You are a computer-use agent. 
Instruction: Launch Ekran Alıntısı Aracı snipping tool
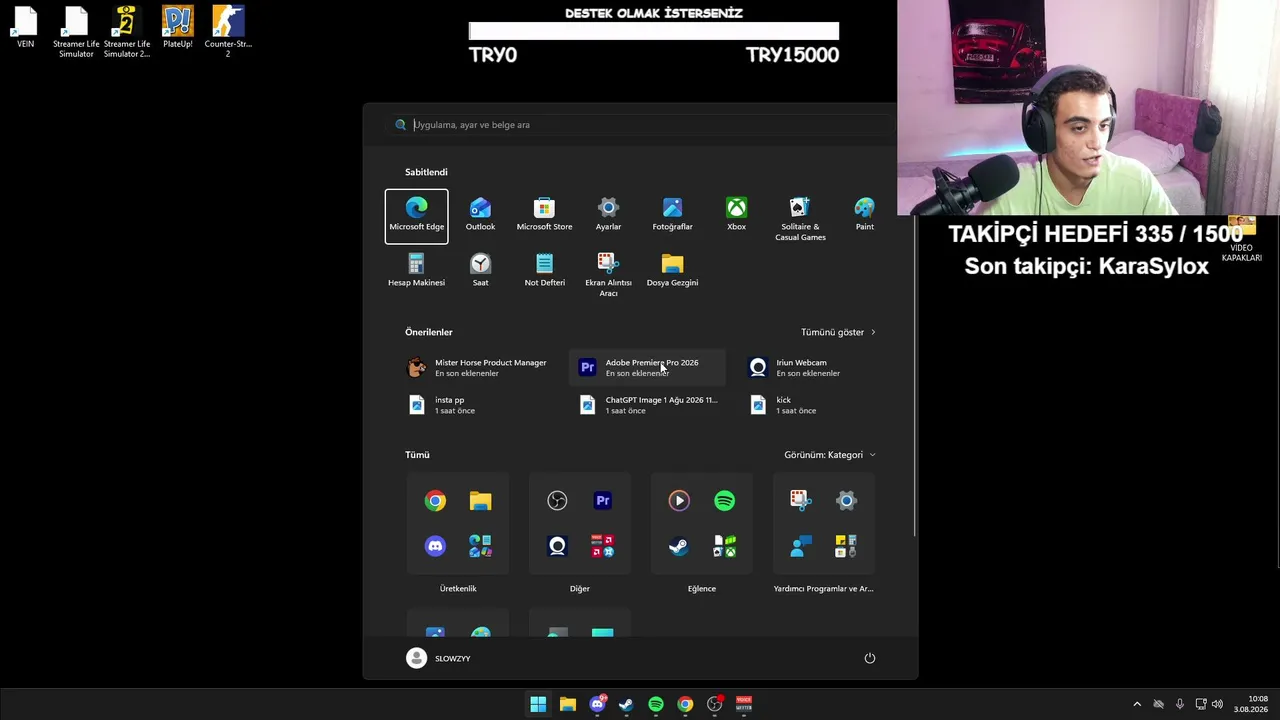point(608,274)
